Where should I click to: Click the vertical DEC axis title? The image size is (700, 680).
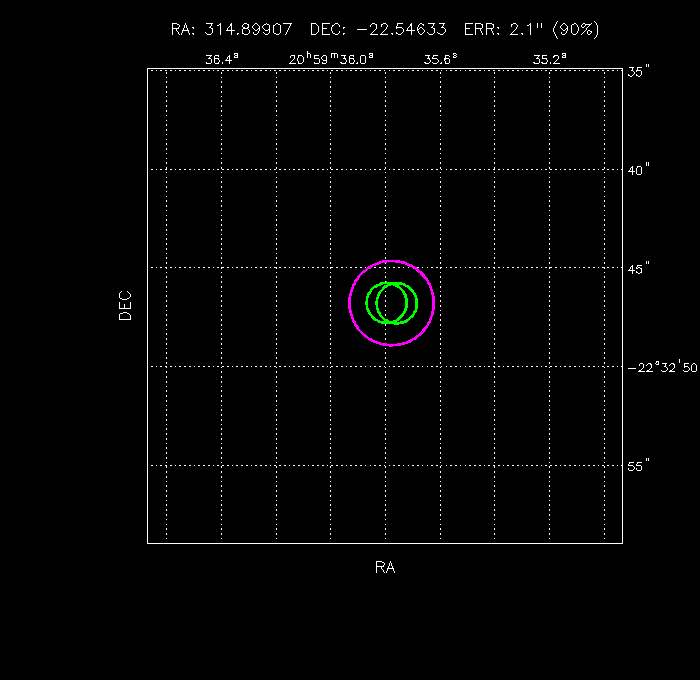(125, 305)
